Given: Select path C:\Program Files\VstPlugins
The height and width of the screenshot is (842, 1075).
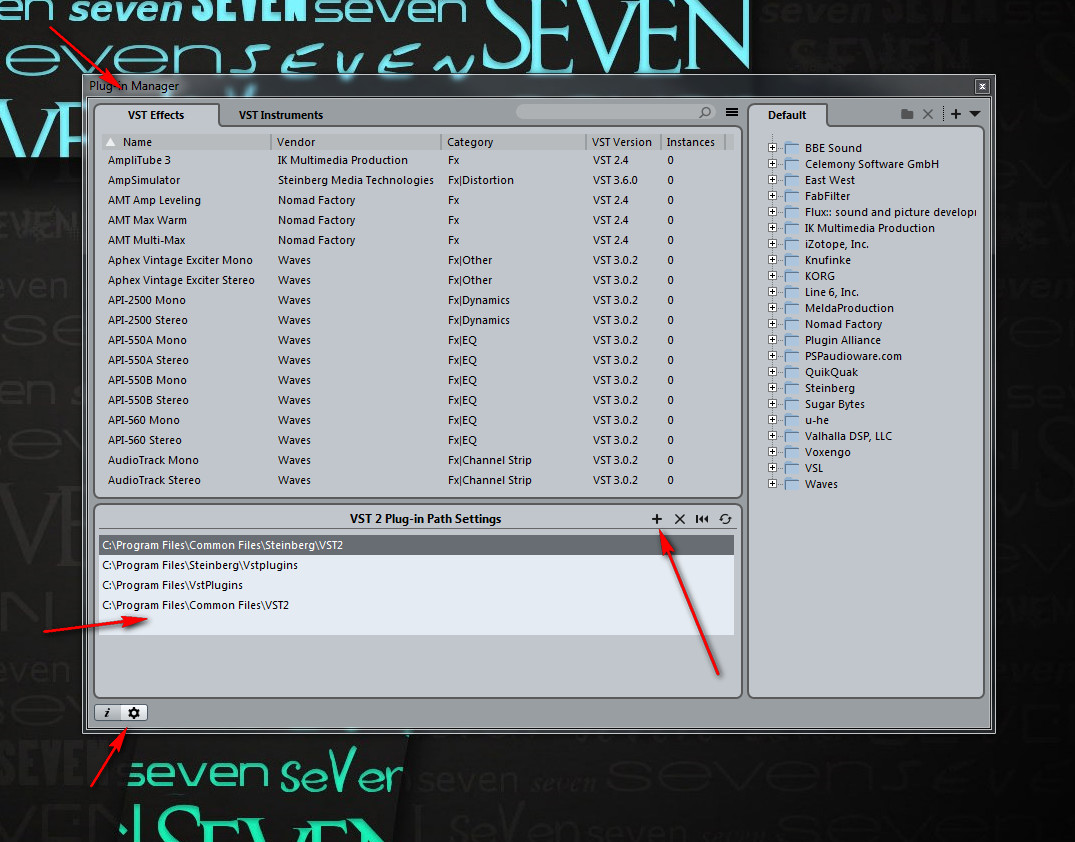Looking at the screenshot, I should pyautogui.click(x=416, y=585).
